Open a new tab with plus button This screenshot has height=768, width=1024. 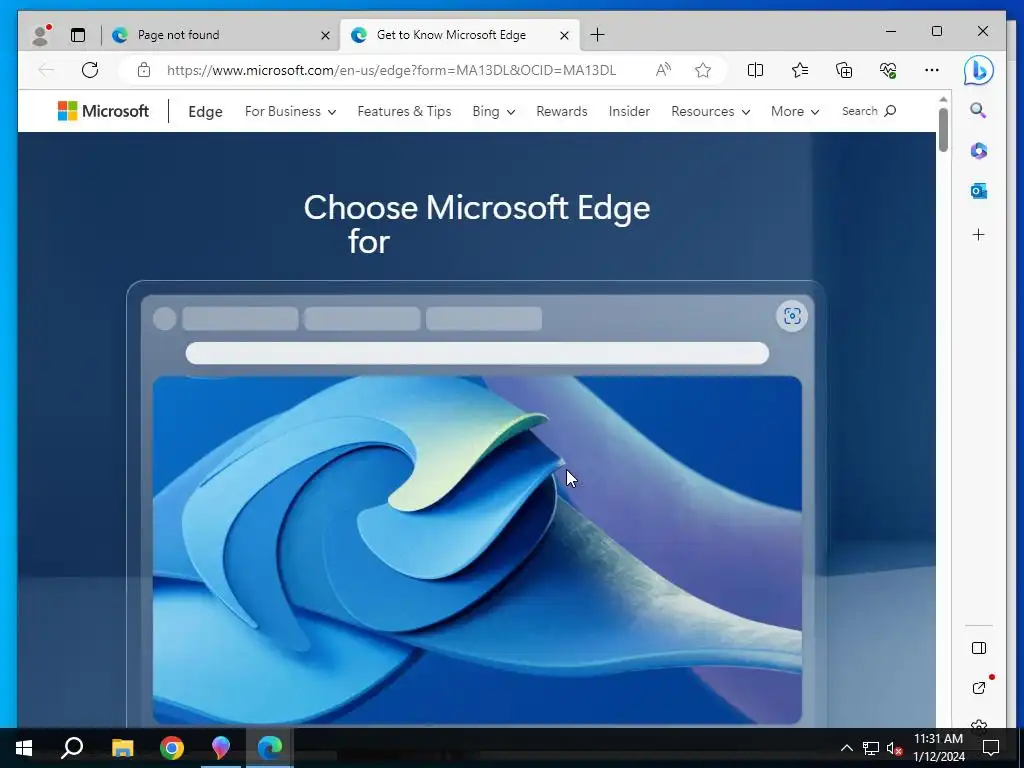pyautogui.click(x=597, y=35)
